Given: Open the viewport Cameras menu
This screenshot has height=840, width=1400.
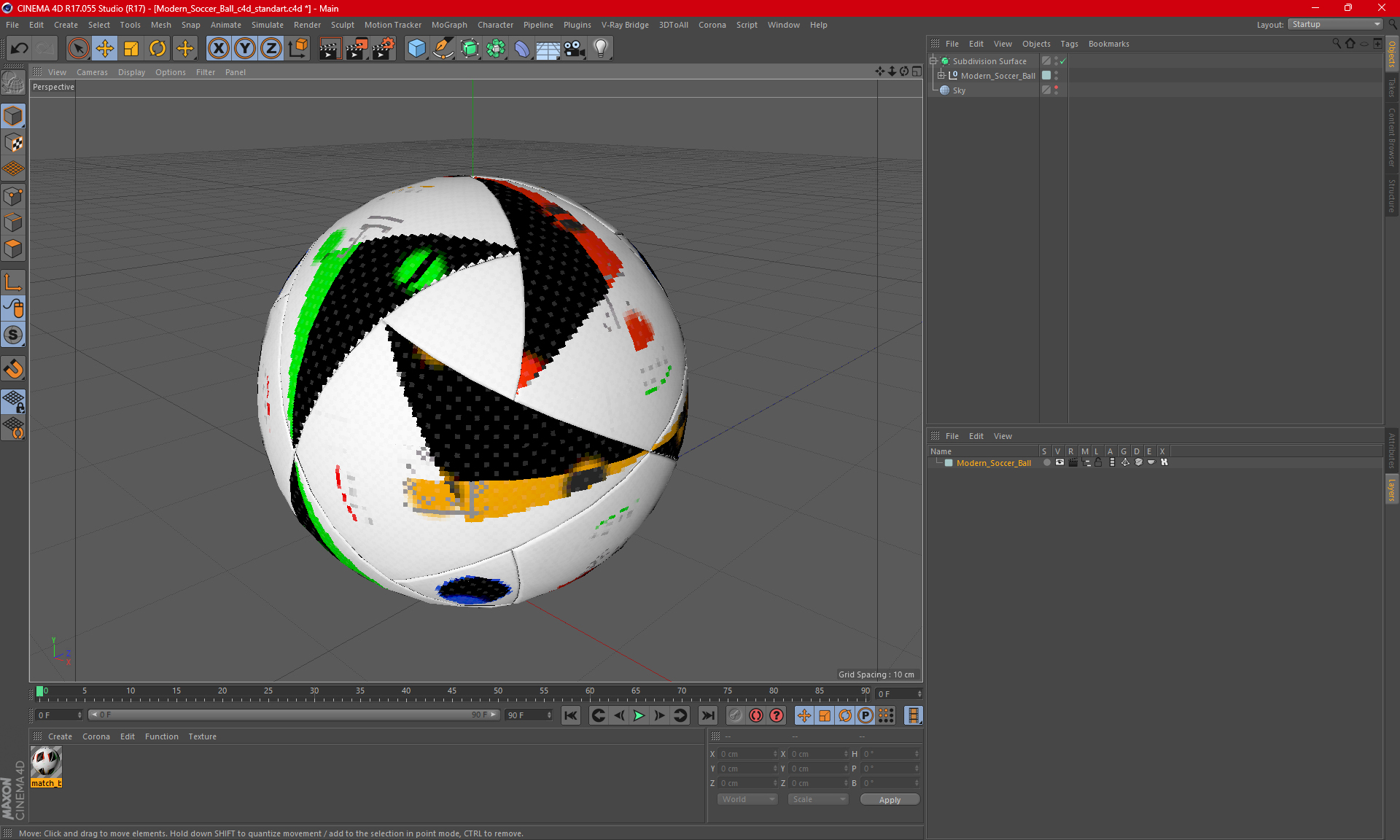Looking at the screenshot, I should [x=92, y=72].
